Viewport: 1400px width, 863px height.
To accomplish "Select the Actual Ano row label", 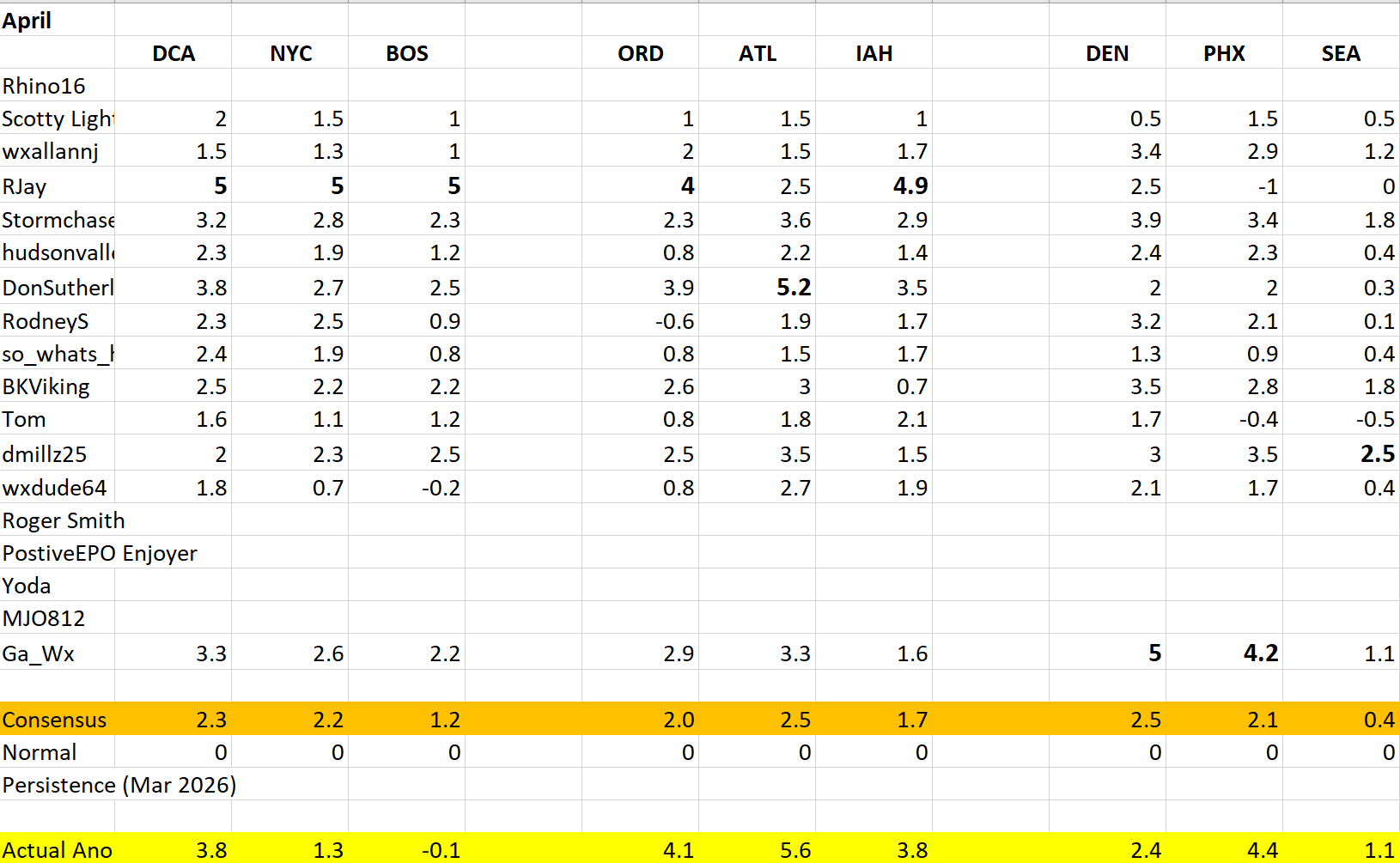I will point(58,849).
